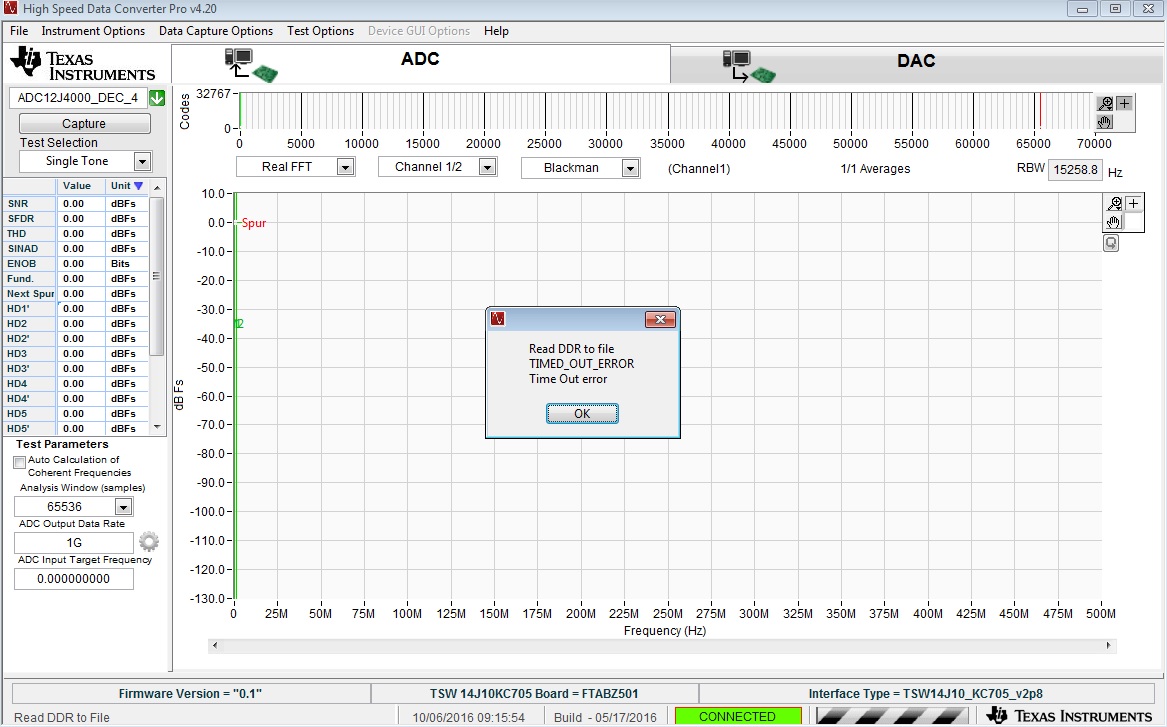This screenshot has height=727, width=1167.
Task: Open the 65536 analysis window dropdown
Action: tap(124, 507)
